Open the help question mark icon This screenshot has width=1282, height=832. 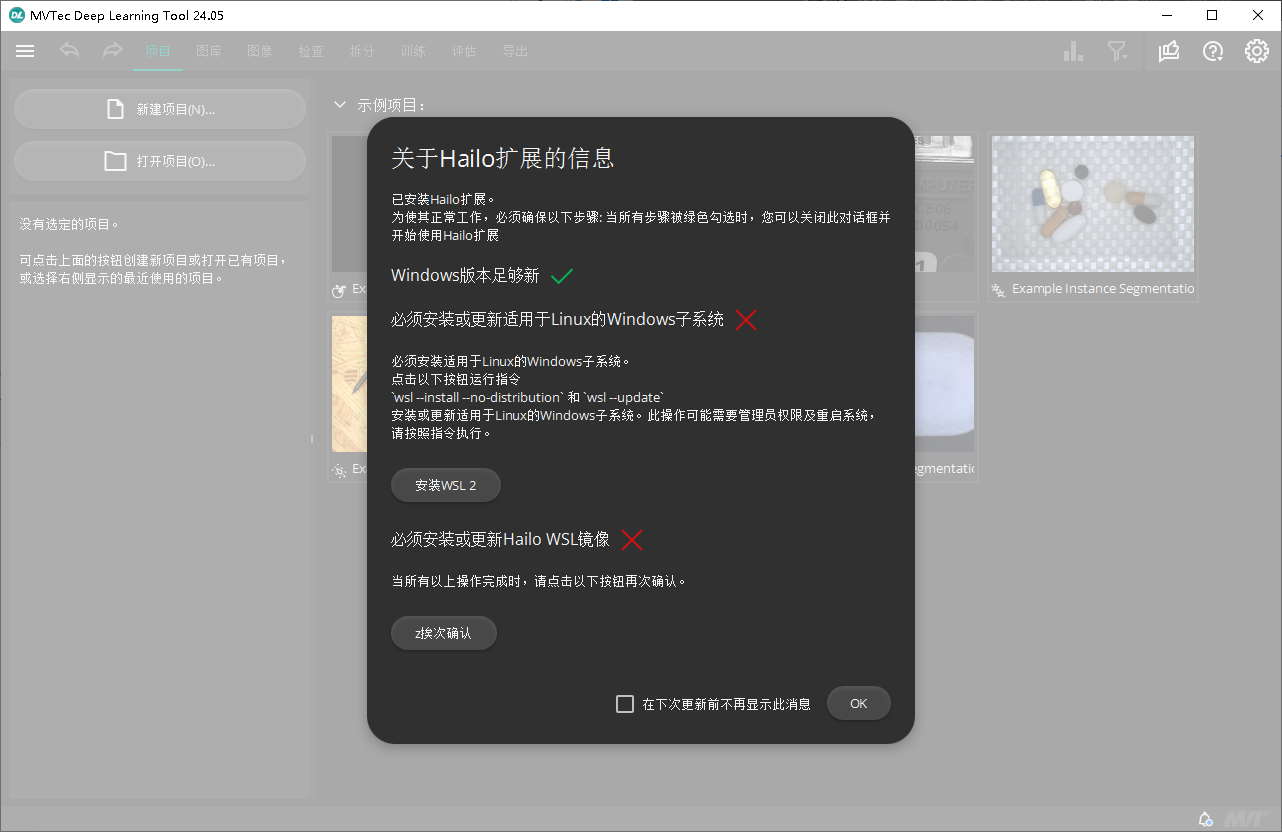point(1212,51)
